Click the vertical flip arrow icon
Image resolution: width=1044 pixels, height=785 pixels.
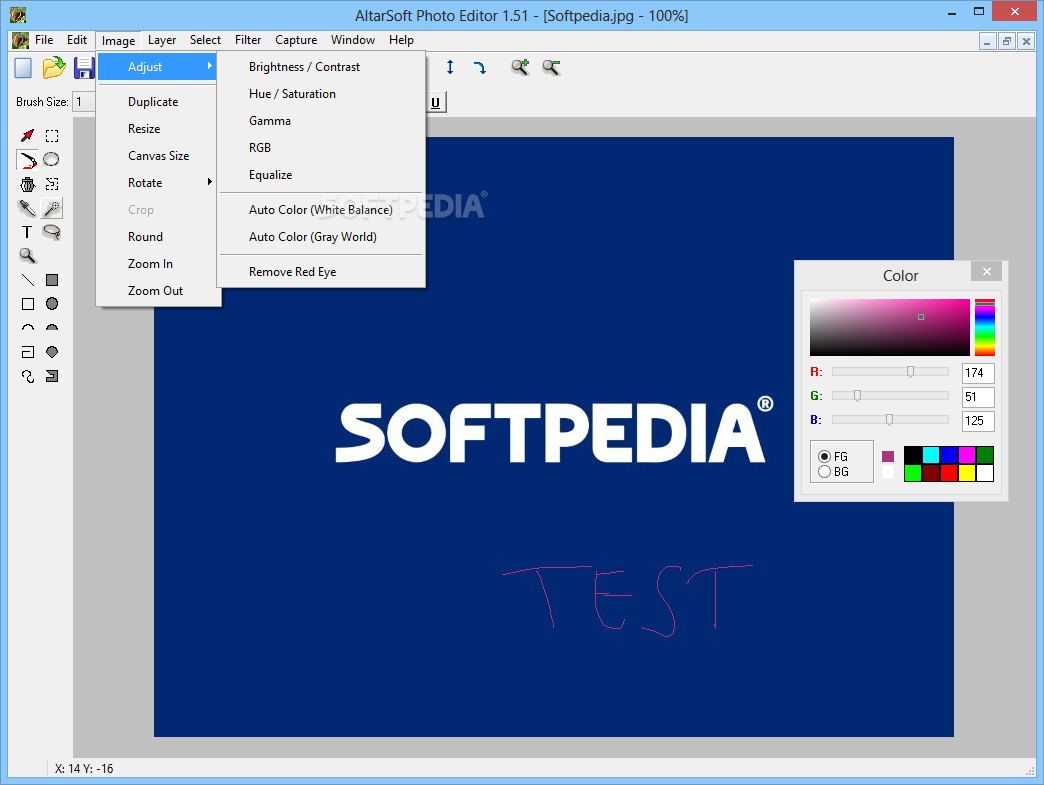pyautogui.click(x=450, y=67)
